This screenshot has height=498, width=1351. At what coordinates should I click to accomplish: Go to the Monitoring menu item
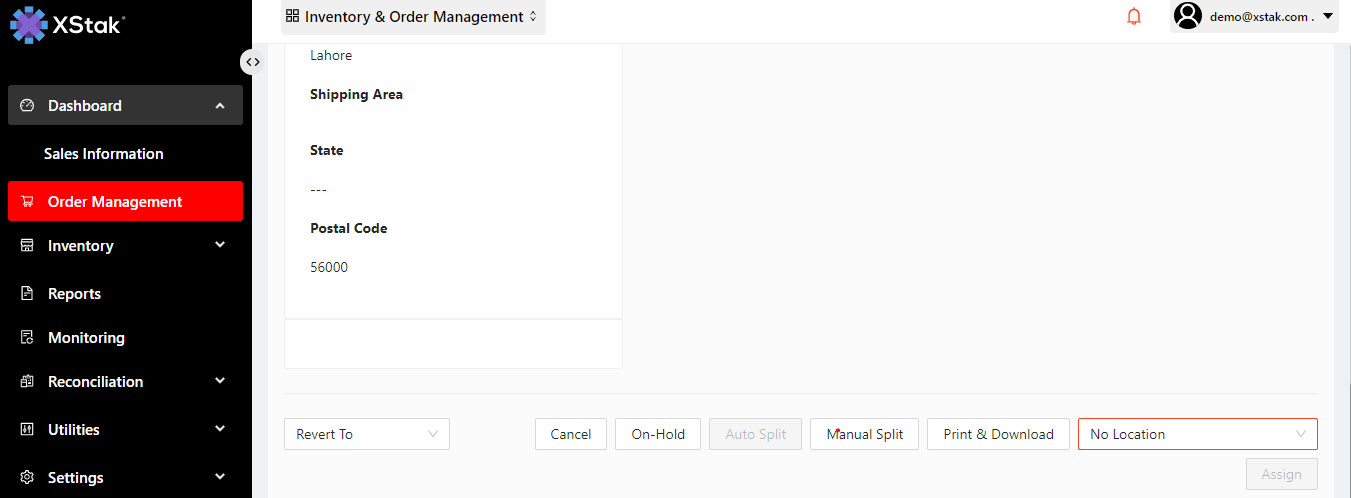tap(86, 338)
